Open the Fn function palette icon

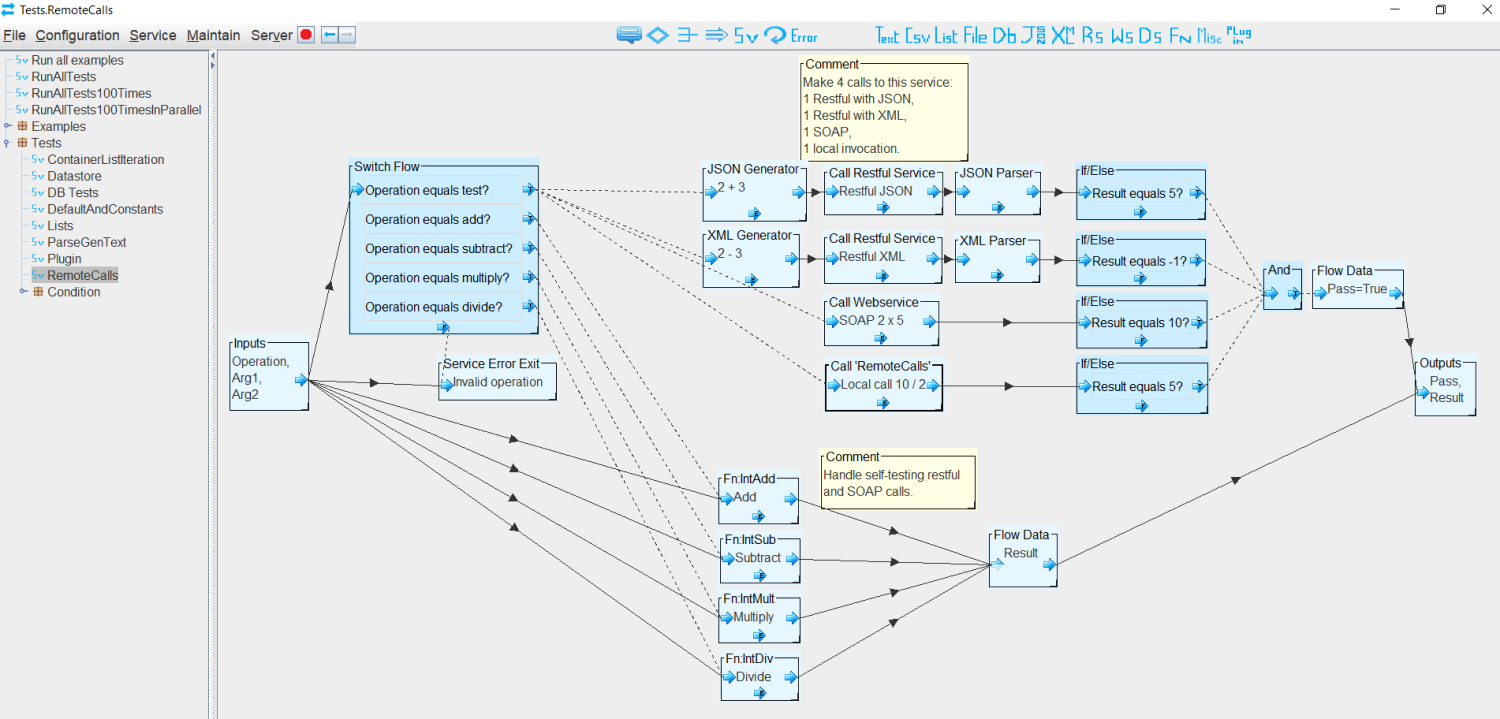1180,36
